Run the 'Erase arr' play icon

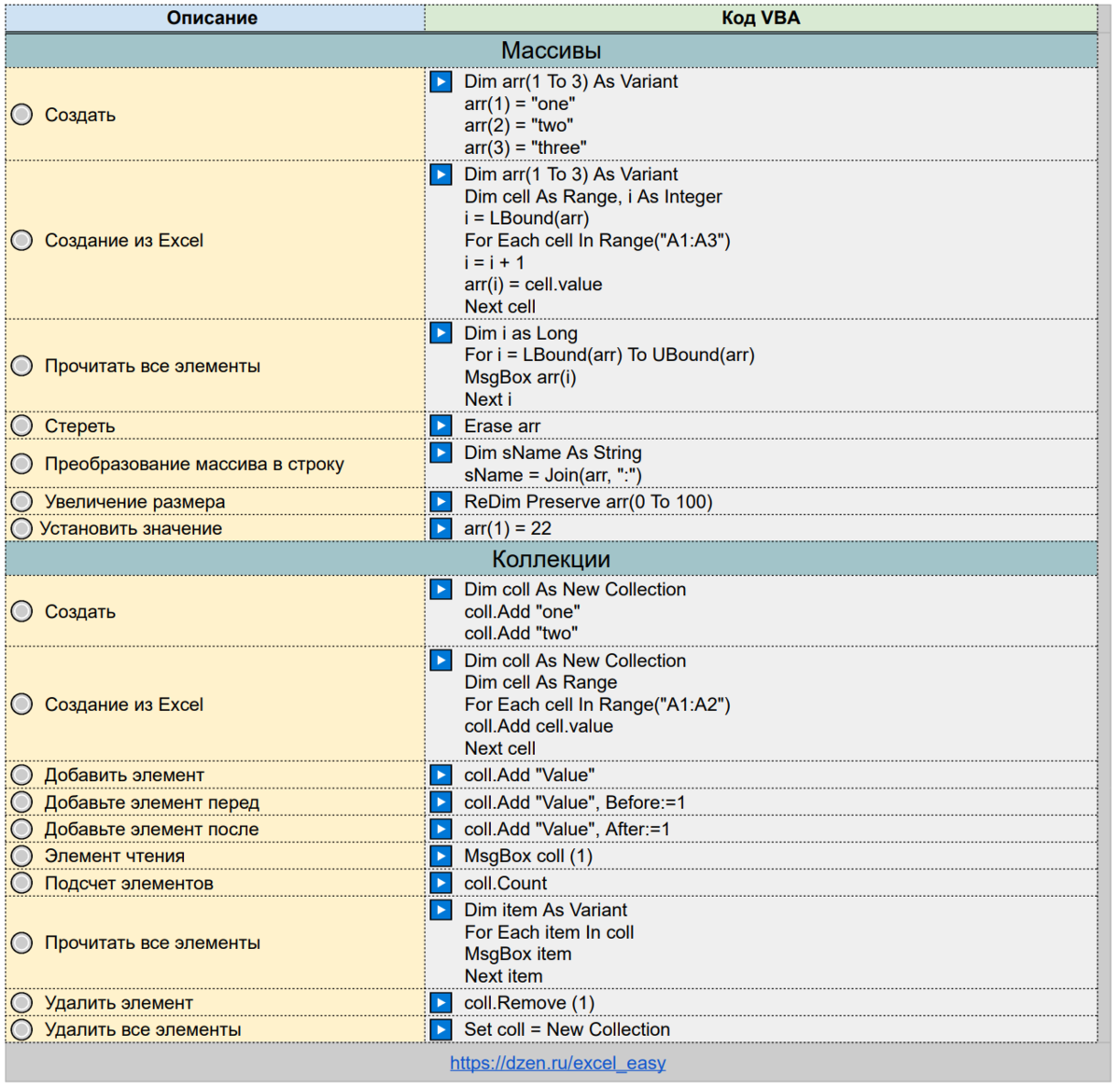coord(441,426)
